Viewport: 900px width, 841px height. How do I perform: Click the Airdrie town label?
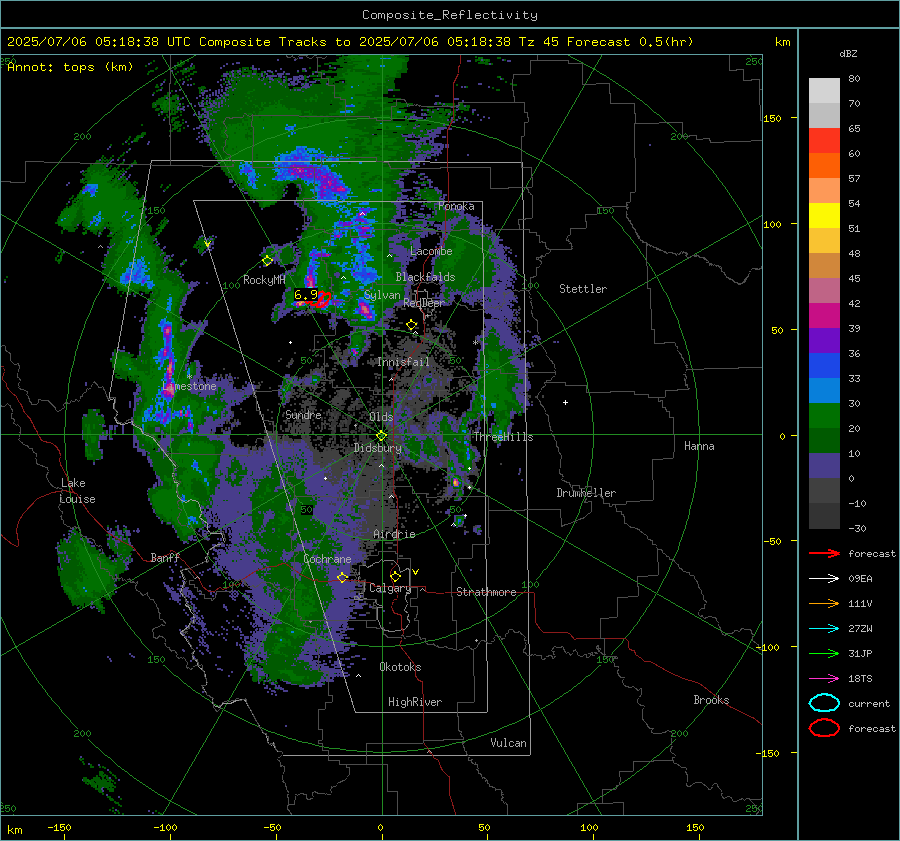point(394,534)
